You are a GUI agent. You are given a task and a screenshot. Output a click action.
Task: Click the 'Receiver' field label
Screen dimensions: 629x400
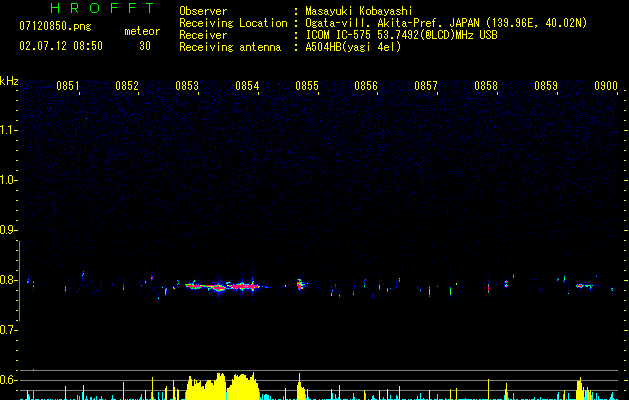[x=203, y=35]
